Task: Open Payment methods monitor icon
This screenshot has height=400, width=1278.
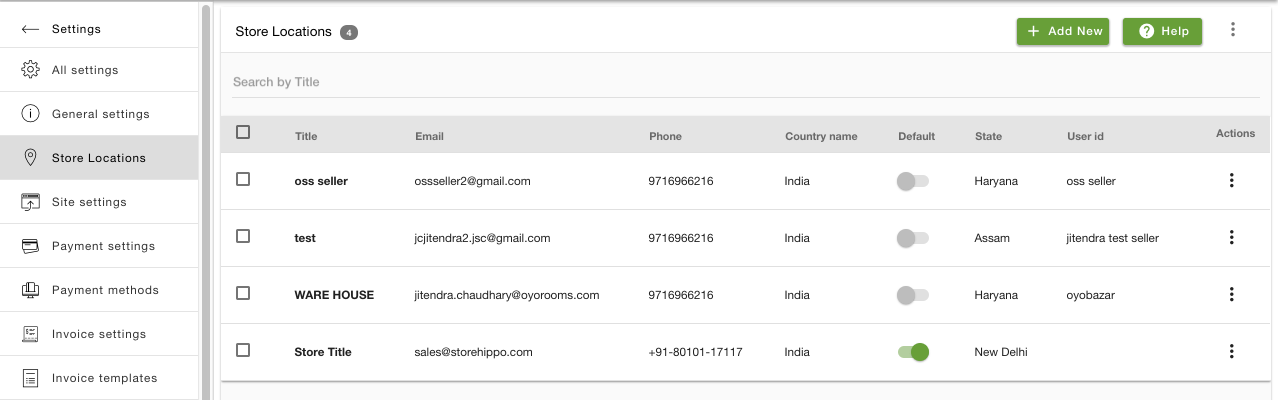Action: [x=30, y=290]
